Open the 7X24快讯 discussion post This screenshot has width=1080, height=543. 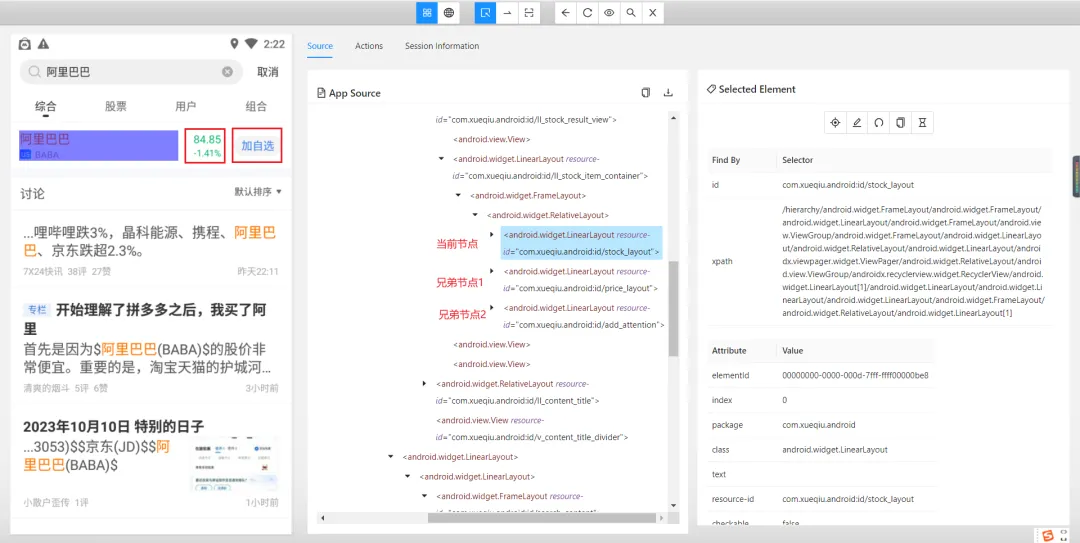tap(151, 250)
